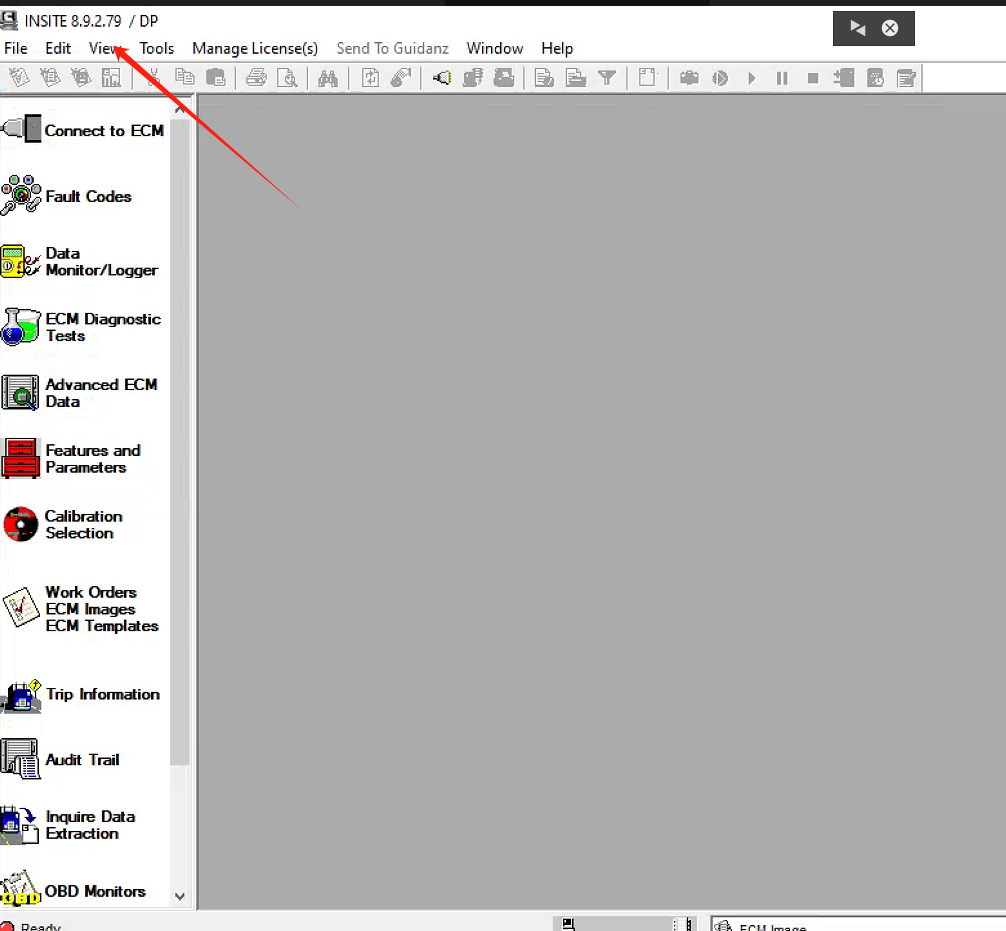This screenshot has width=1006, height=931.
Task: Click the Print Preview toolbar icon
Action: 287,78
